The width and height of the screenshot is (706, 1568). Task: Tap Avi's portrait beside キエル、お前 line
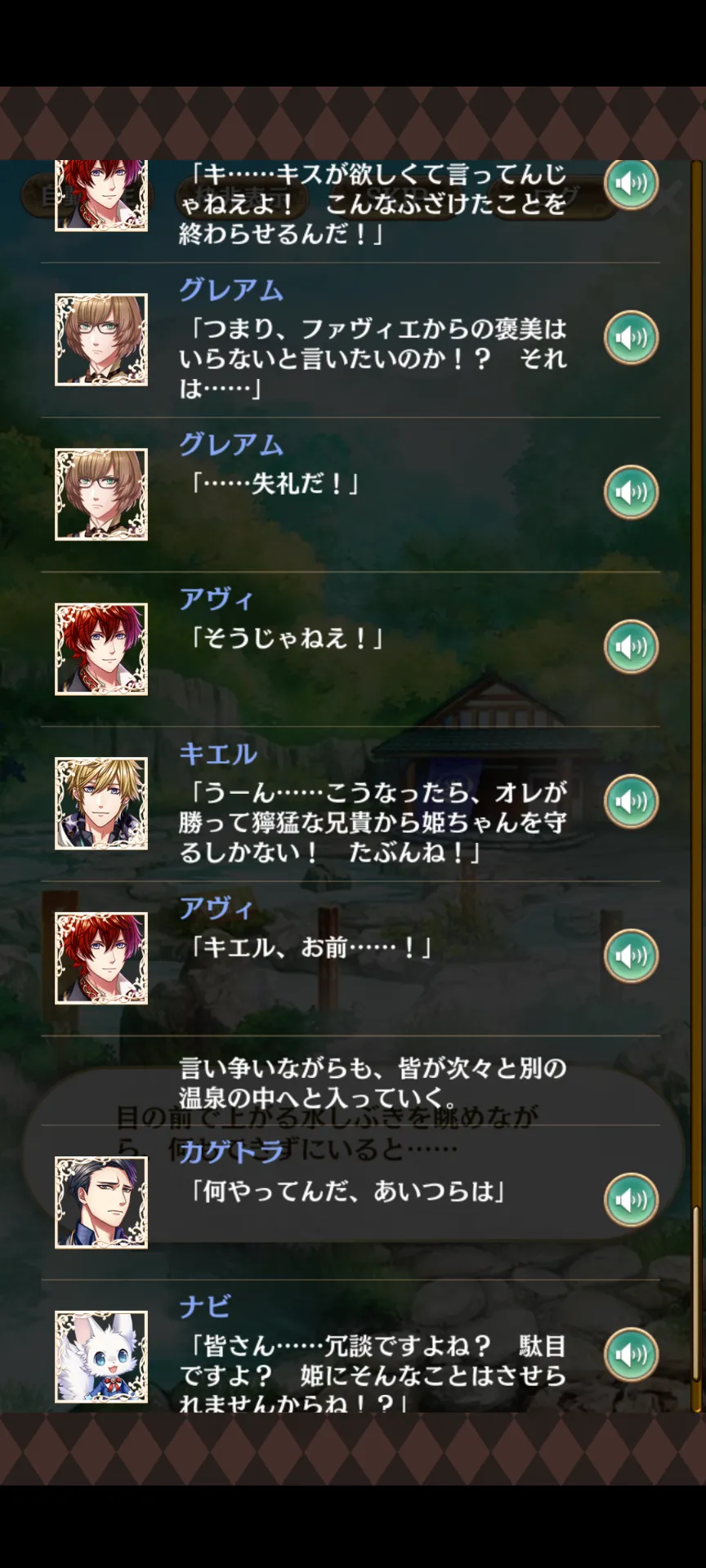click(101, 958)
